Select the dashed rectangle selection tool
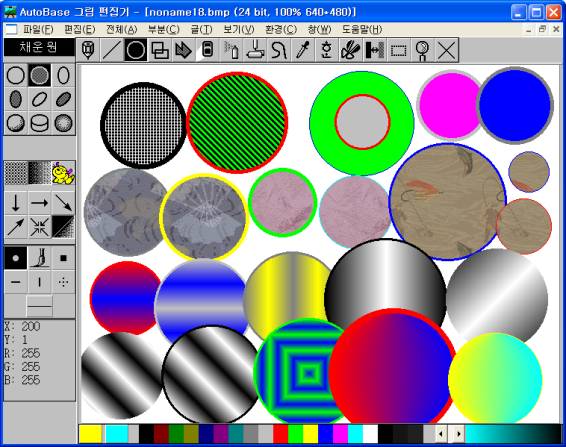Image resolution: width=566 pixels, height=447 pixels. [x=399, y=50]
